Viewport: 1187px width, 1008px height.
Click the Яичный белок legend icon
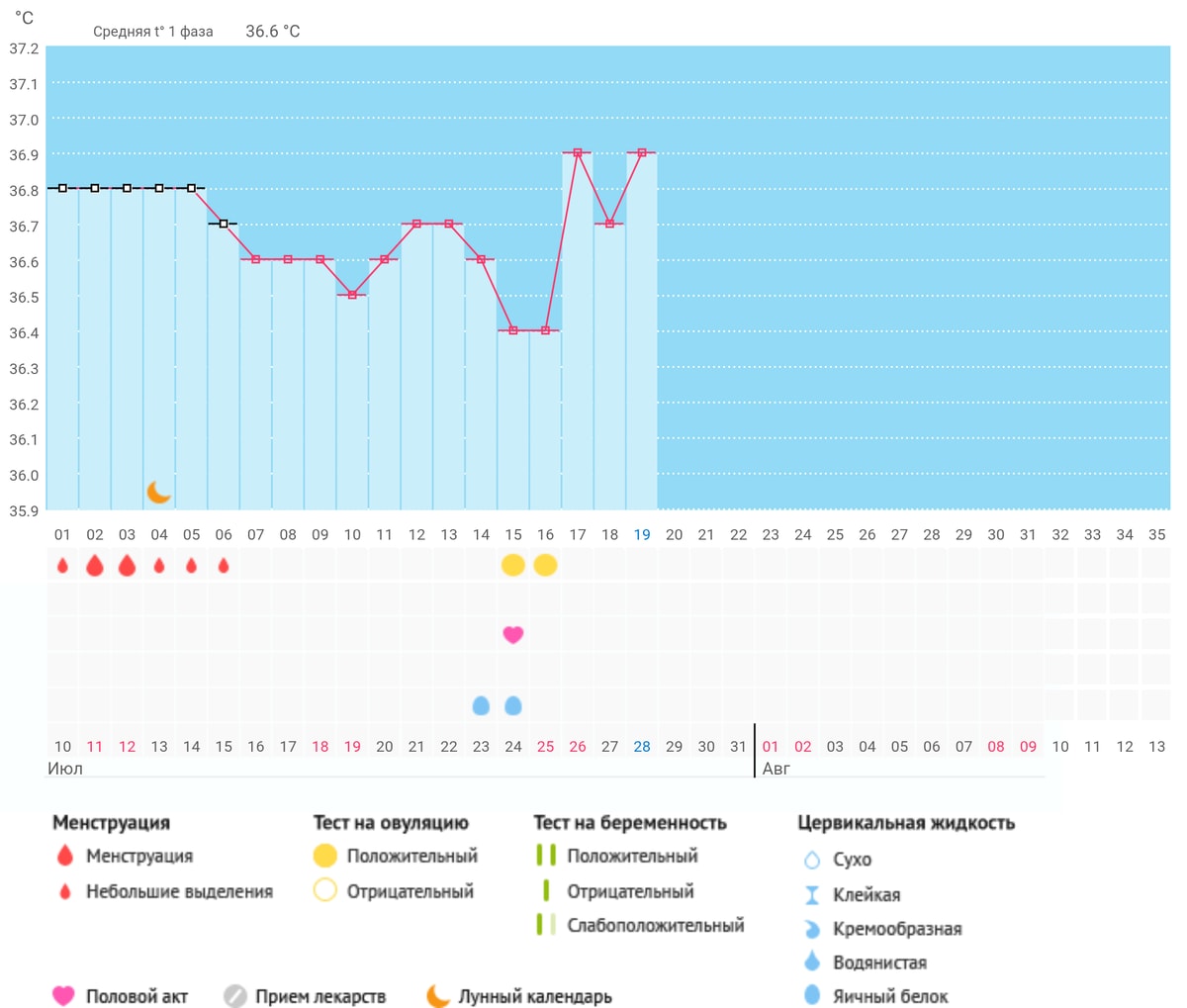812,995
